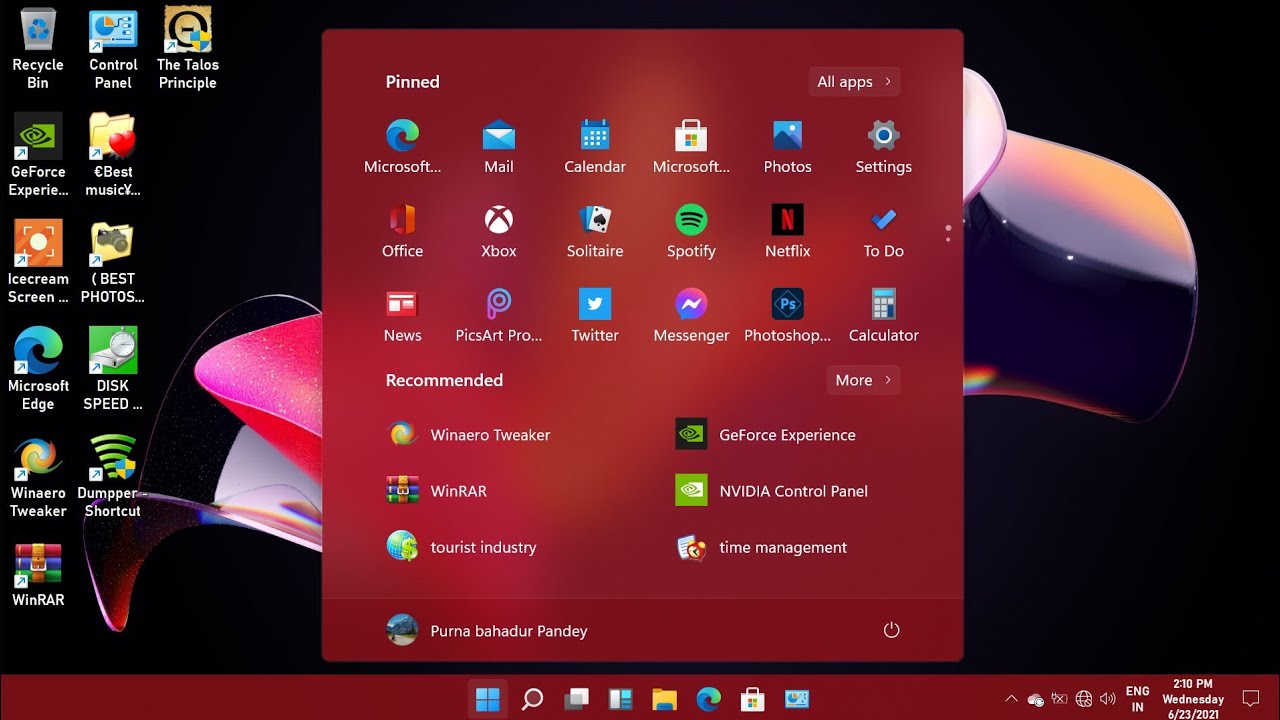The height and width of the screenshot is (720, 1280).
Task: Open recommended GeForce Experience entry
Action: pos(766,435)
